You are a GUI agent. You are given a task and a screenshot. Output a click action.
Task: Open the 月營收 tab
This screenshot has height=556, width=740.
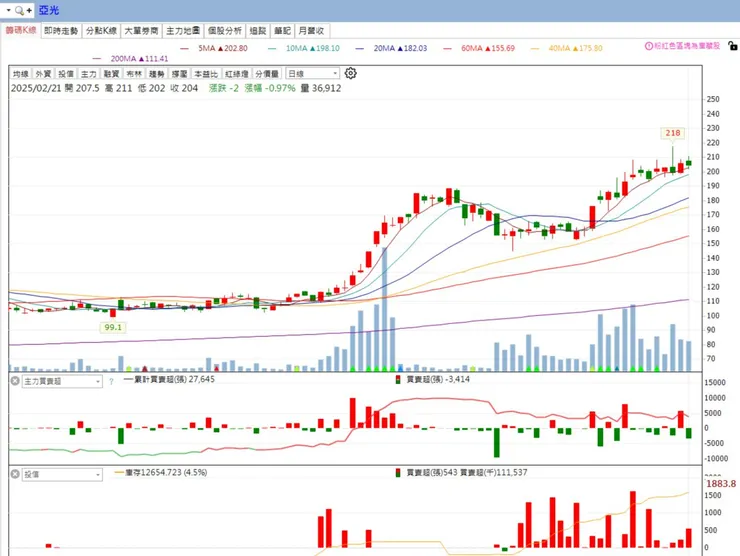pos(311,31)
